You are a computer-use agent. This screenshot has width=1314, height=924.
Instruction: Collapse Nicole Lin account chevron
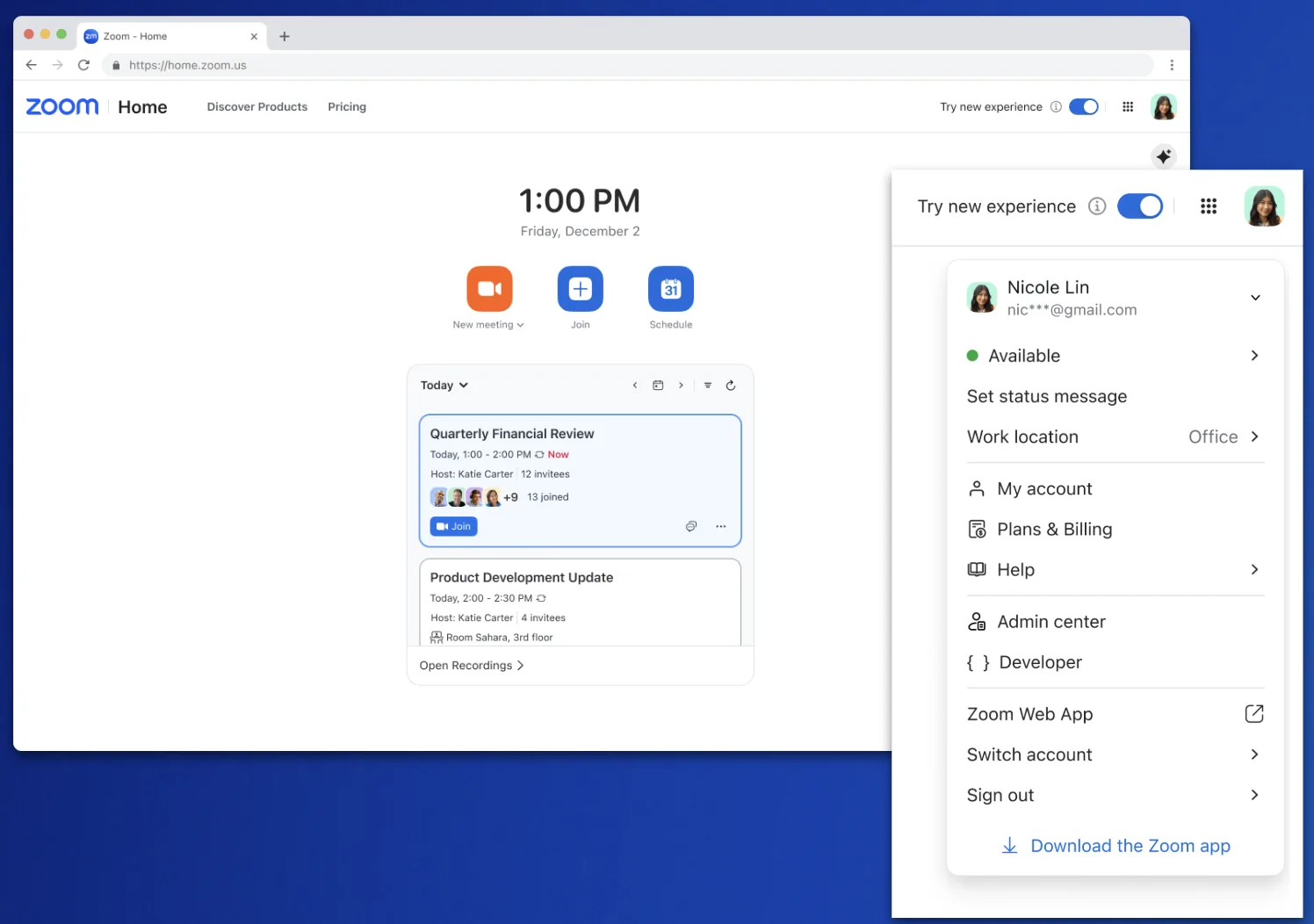(x=1256, y=298)
